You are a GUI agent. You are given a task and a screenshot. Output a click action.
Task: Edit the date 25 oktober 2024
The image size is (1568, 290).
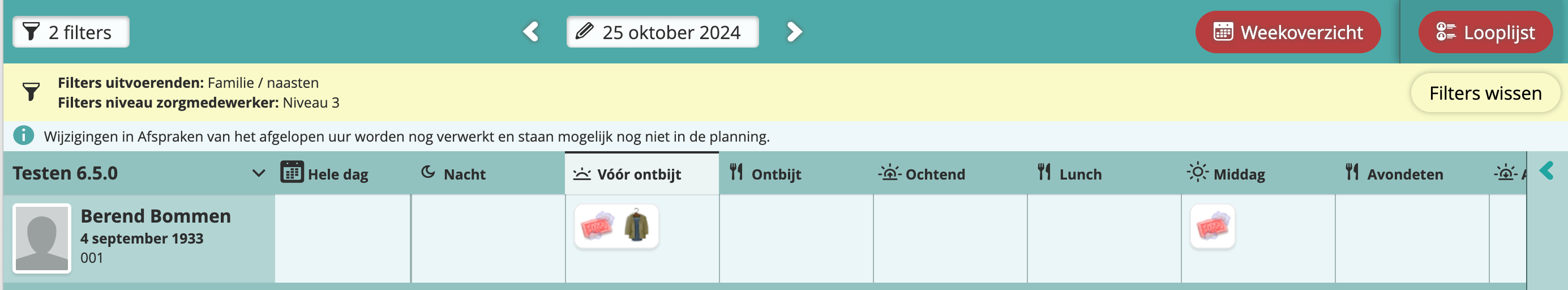[x=662, y=32]
